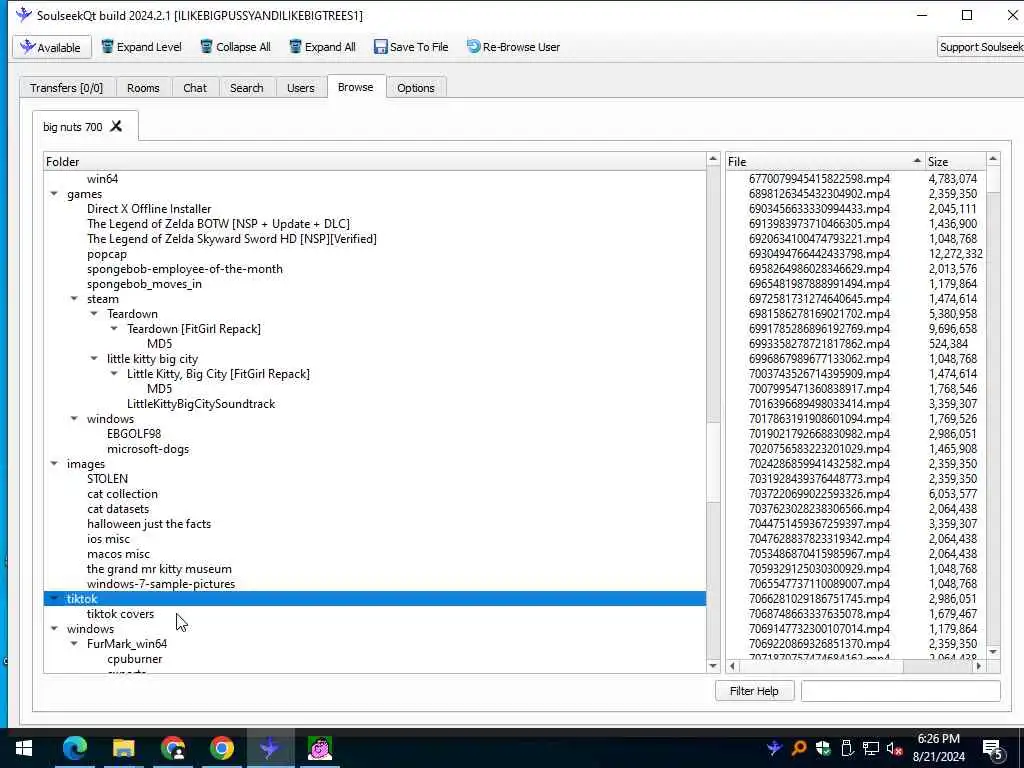Viewport: 1024px width, 768px height.
Task: Open the Google Chrome taskbar icon without profile badge
Action: (222, 748)
